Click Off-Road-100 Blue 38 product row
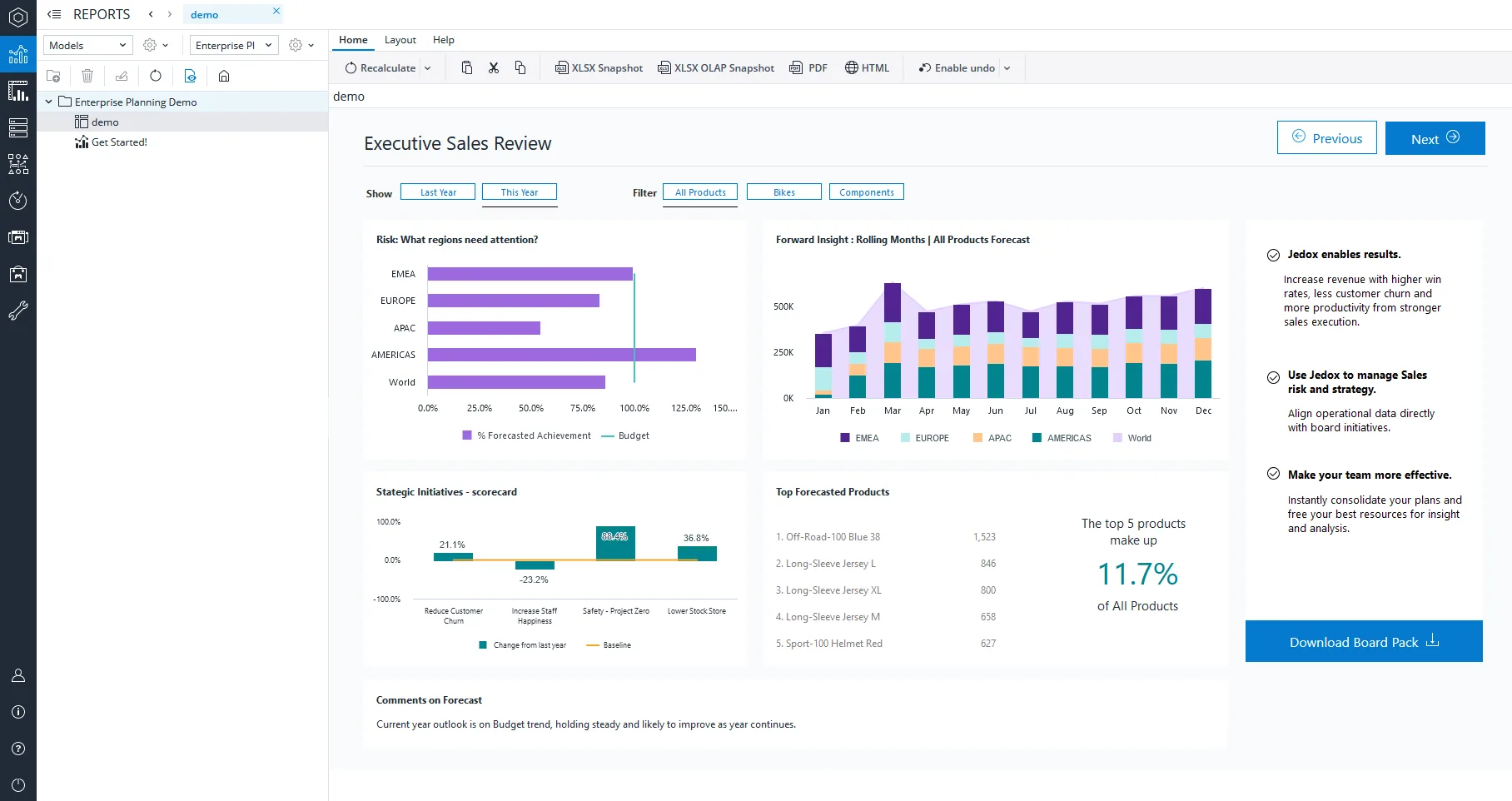 tap(886, 537)
